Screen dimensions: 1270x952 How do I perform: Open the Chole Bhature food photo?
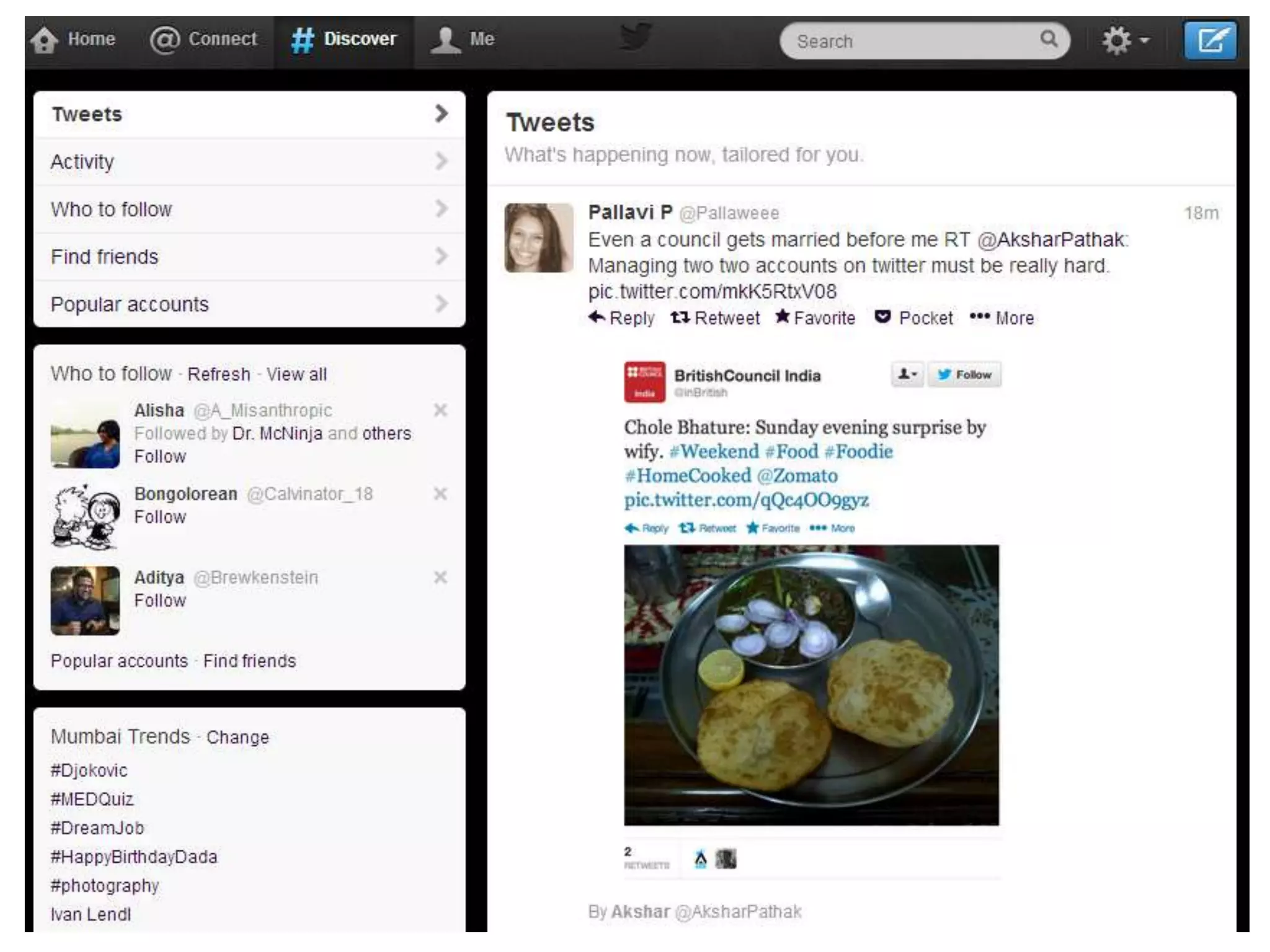pos(811,685)
